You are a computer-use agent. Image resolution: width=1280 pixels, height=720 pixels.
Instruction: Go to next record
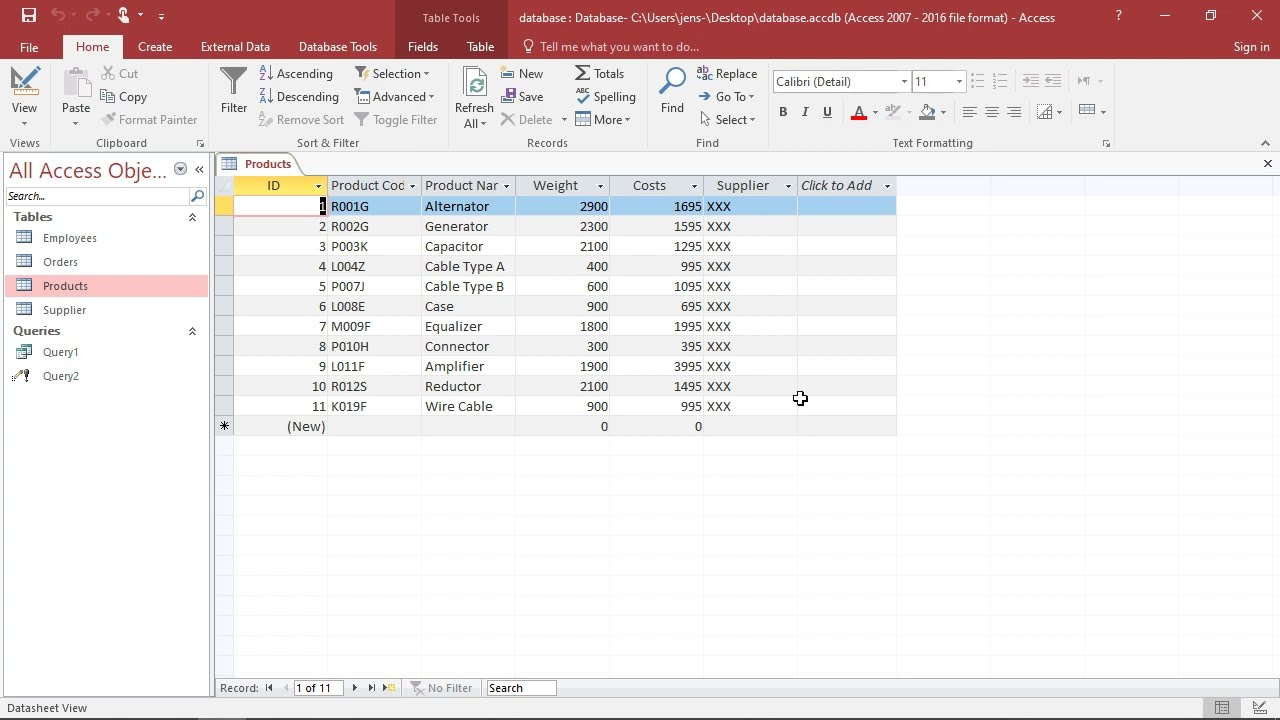(x=354, y=688)
